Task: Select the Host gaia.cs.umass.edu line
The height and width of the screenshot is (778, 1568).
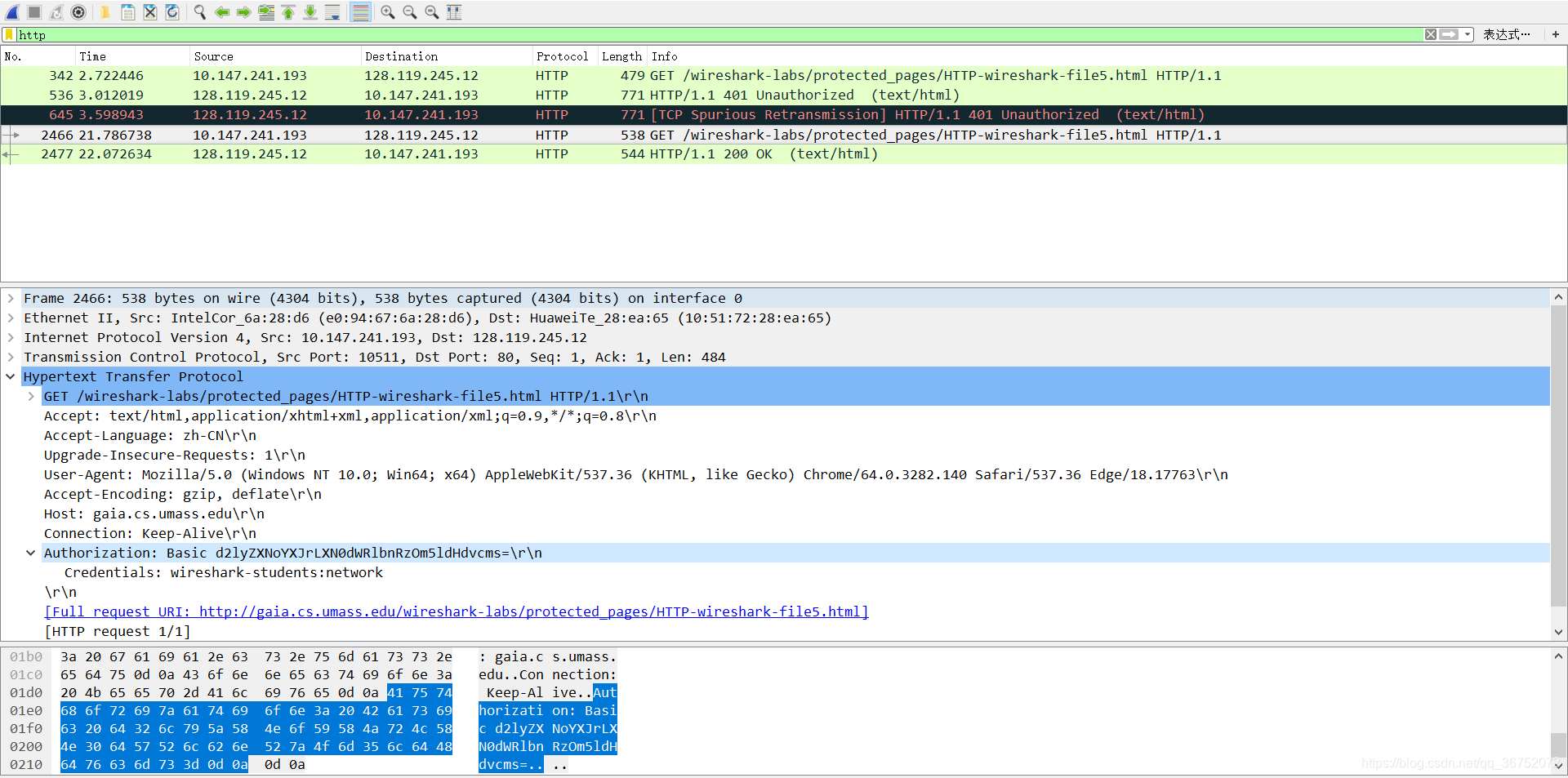Action: [x=154, y=514]
